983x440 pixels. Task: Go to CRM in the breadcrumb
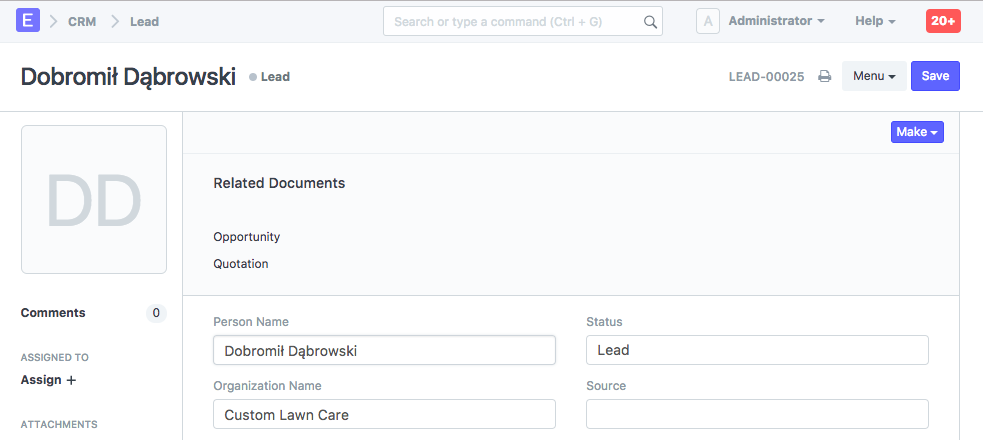coord(82,21)
